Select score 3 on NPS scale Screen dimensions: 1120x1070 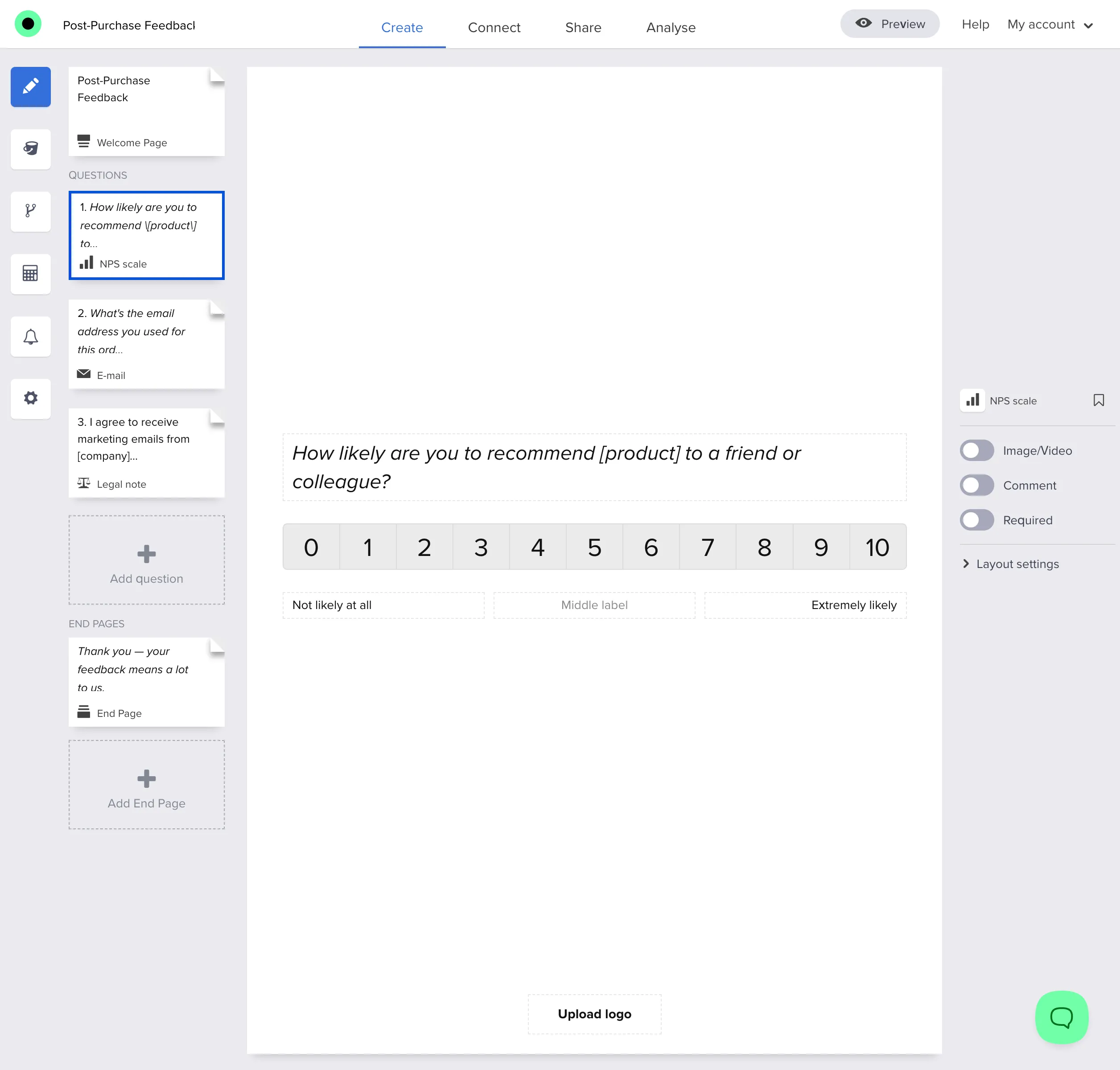[x=481, y=547]
